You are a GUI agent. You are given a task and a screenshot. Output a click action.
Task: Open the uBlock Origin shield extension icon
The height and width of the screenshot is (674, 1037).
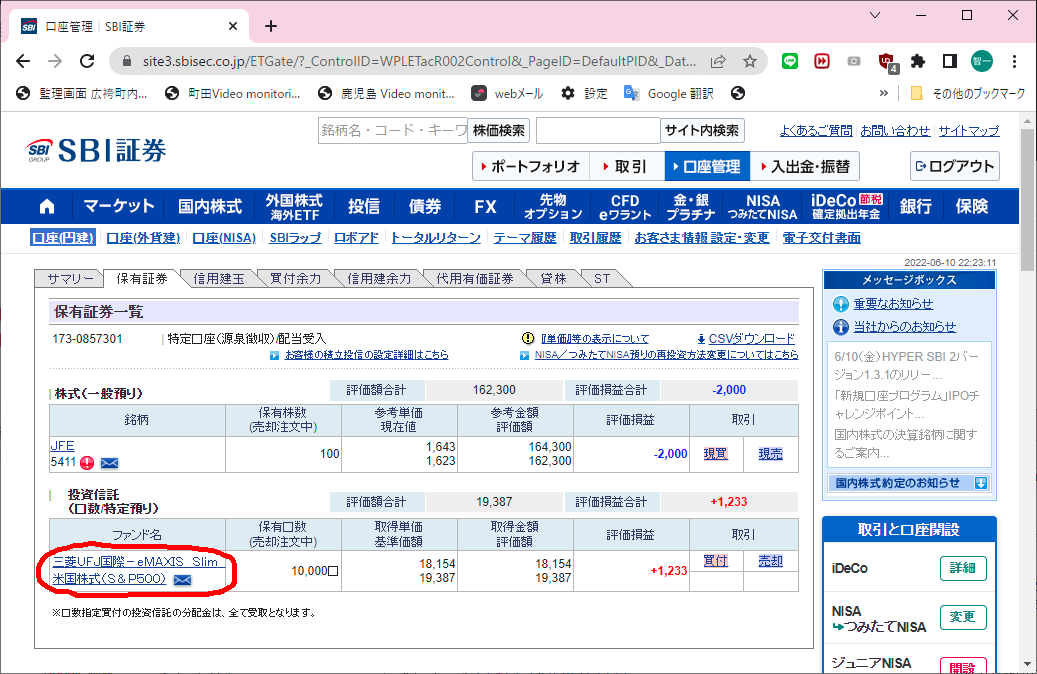pyautogui.click(x=887, y=61)
